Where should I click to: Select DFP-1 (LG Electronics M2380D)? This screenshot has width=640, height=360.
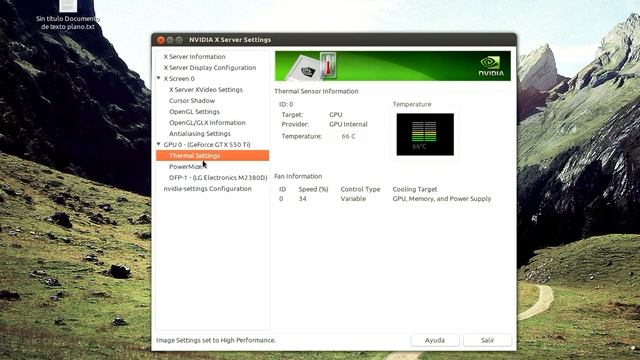tap(218, 178)
